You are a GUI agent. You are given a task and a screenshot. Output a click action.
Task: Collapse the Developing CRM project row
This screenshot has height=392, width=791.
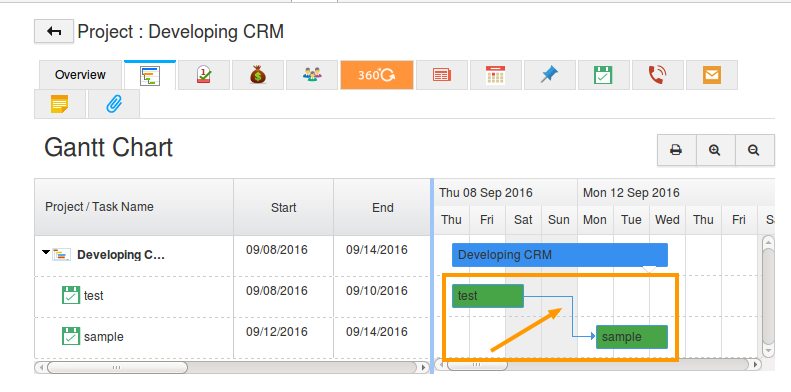[45, 252]
